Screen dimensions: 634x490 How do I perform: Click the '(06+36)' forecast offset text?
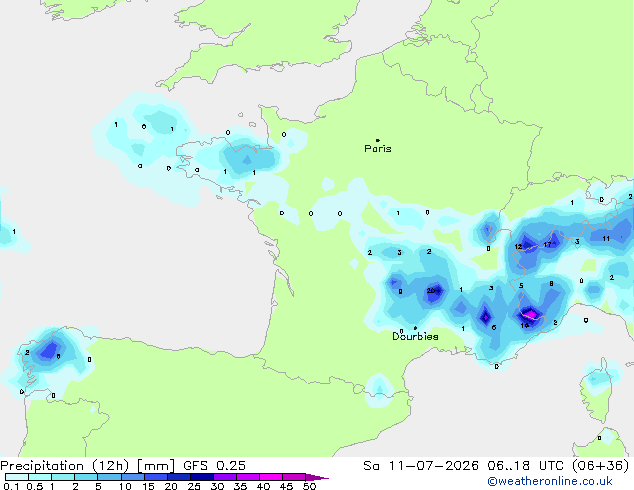[x=600, y=466]
